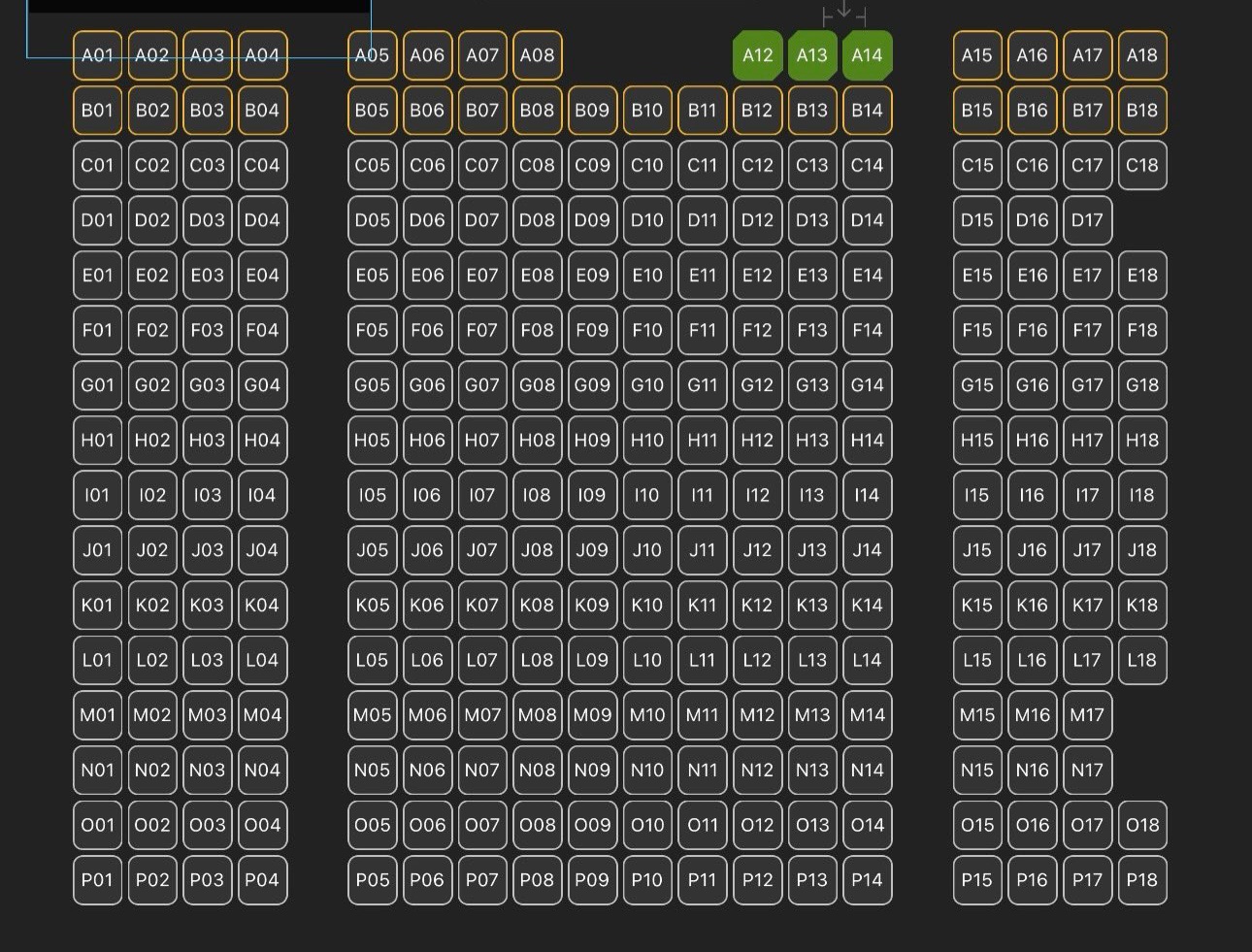Select seat N11
The image size is (1252, 952).
coord(702,770)
